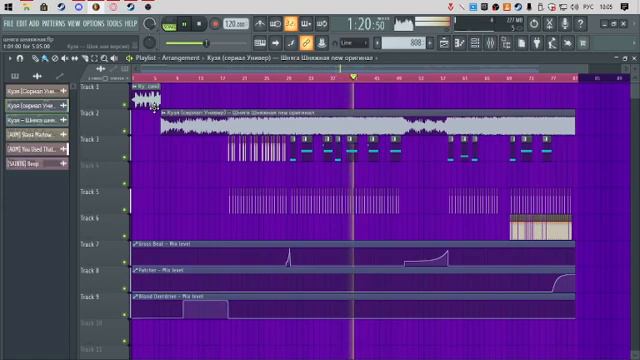Select the playlist slip tool
The image size is (640, 360).
tap(75, 59)
